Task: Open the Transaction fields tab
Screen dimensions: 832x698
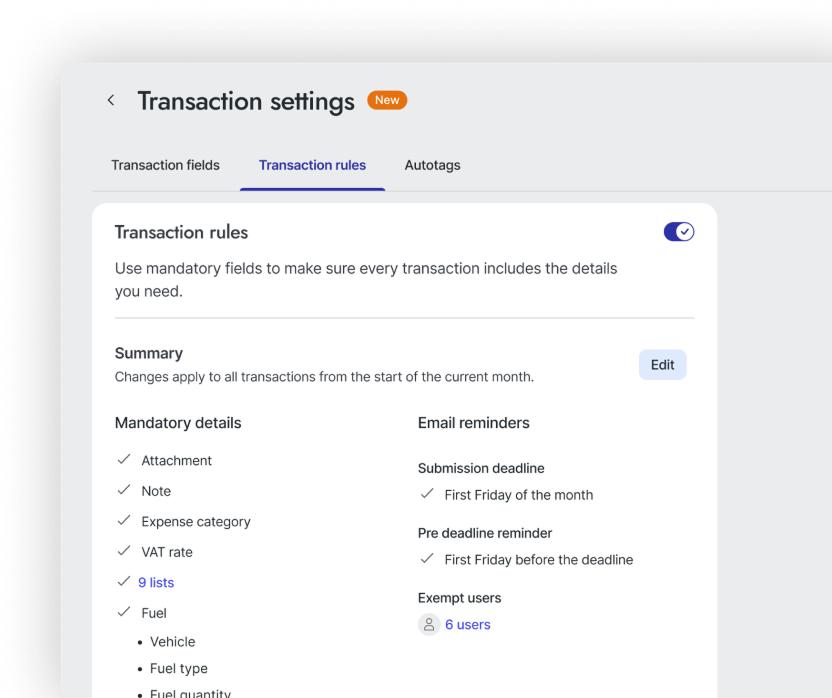Action: 165,165
